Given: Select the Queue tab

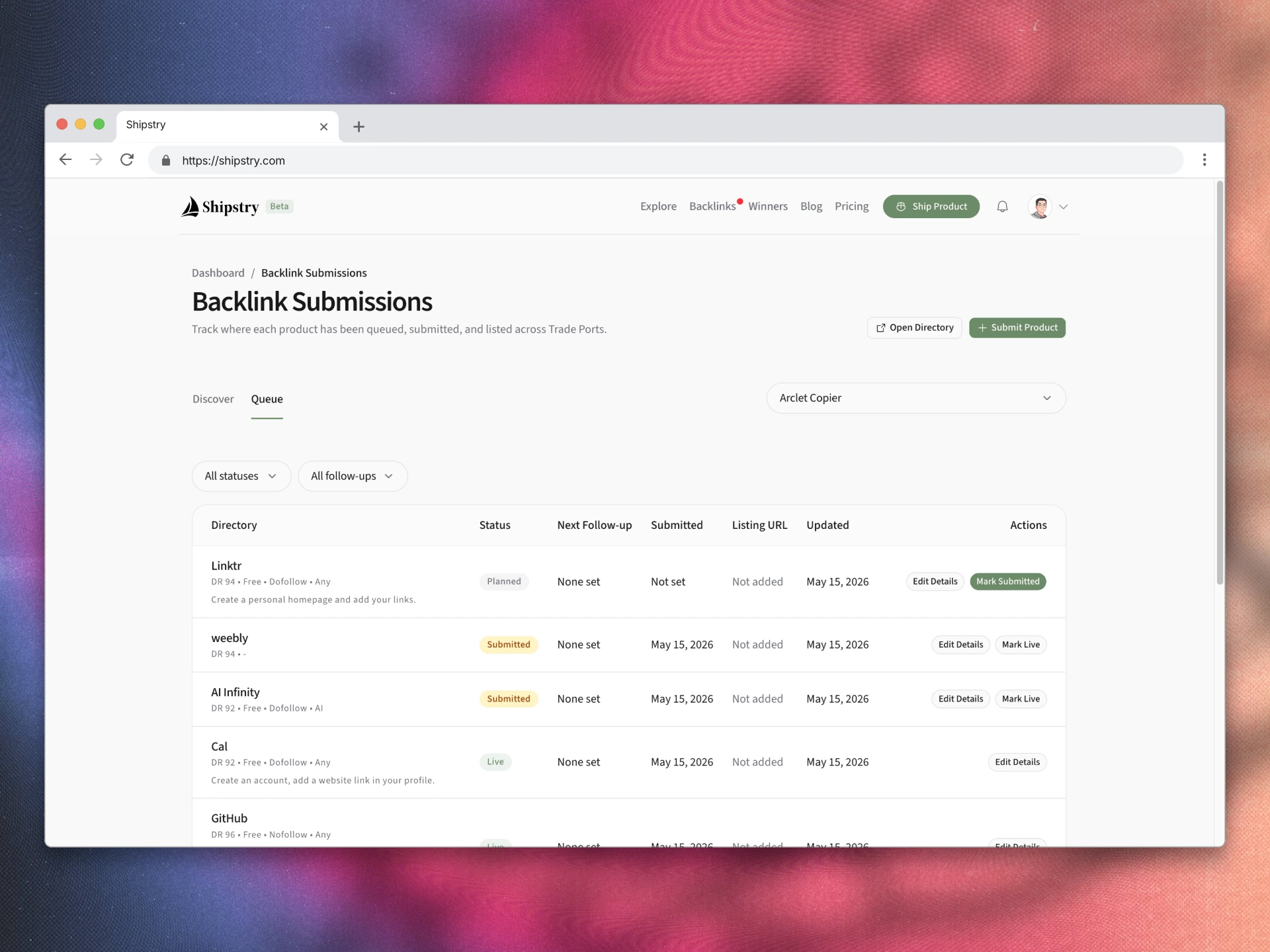Looking at the screenshot, I should [x=267, y=399].
